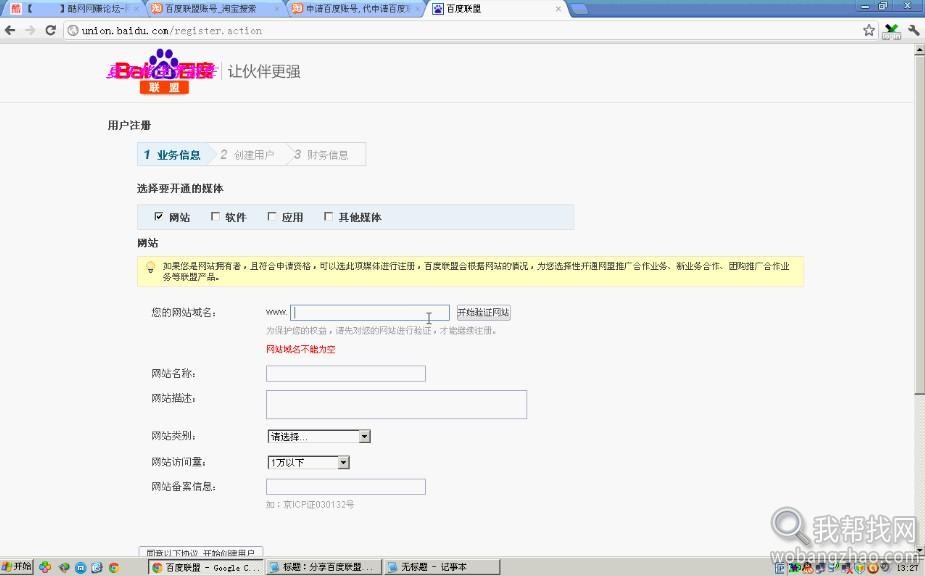Screen dimensions: 925x576
Task: Switch to the 百度联盟账号_淘宝搜索 tab
Action: tap(215, 9)
